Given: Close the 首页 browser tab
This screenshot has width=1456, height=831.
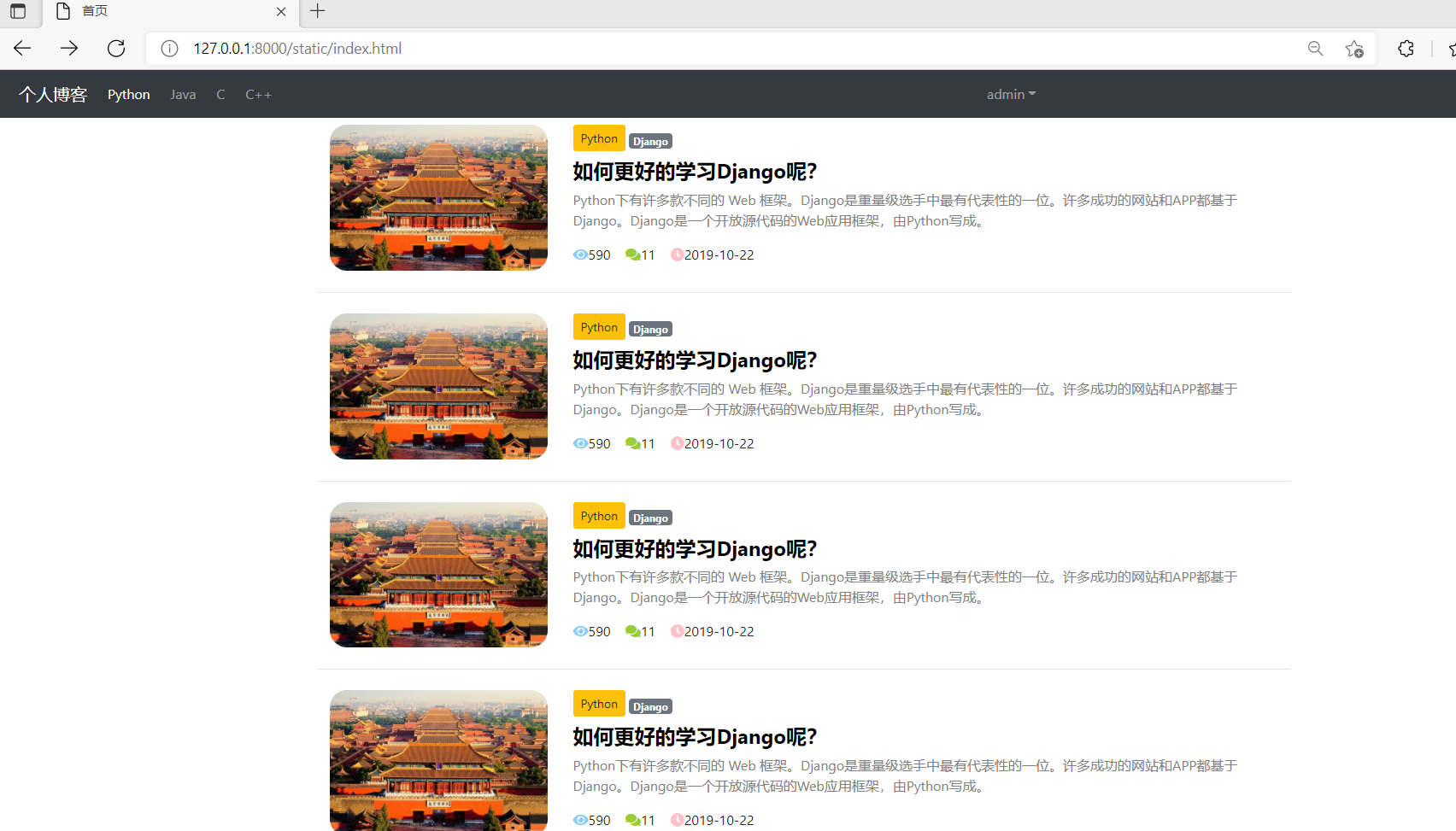Looking at the screenshot, I should point(281,12).
